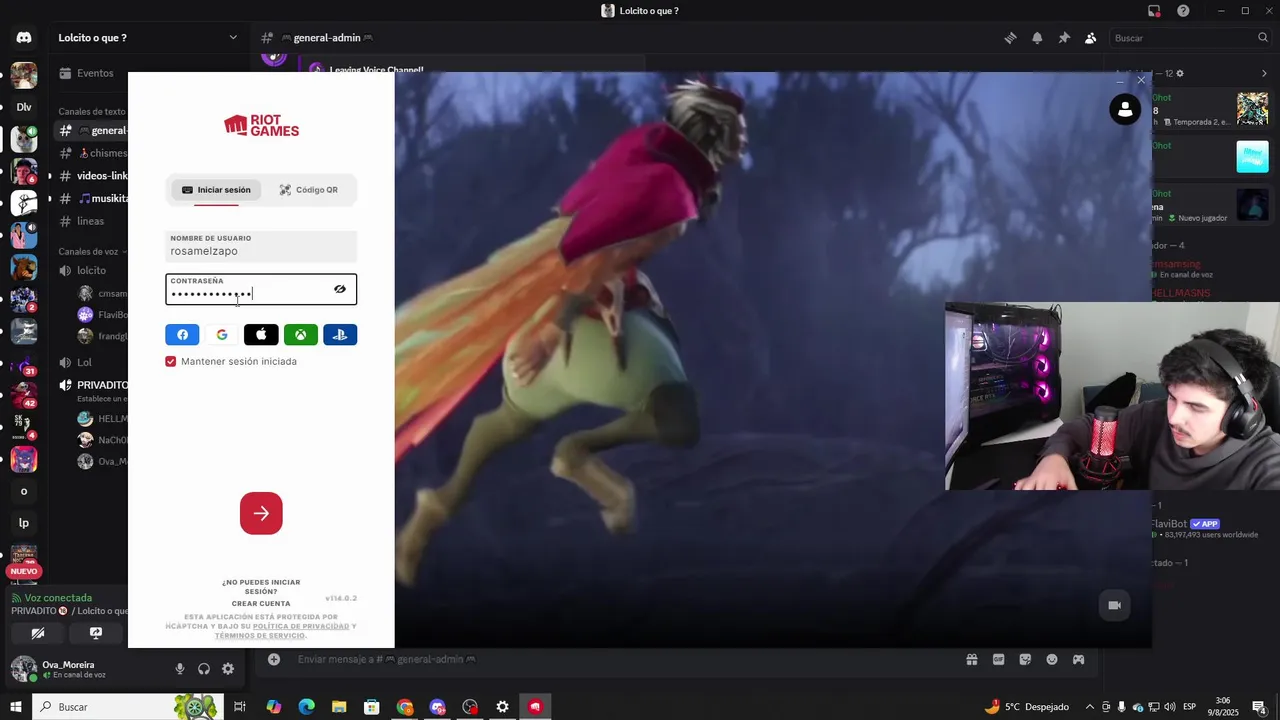
Task: Join the lolcito voice channel
Action: [x=92, y=270]
